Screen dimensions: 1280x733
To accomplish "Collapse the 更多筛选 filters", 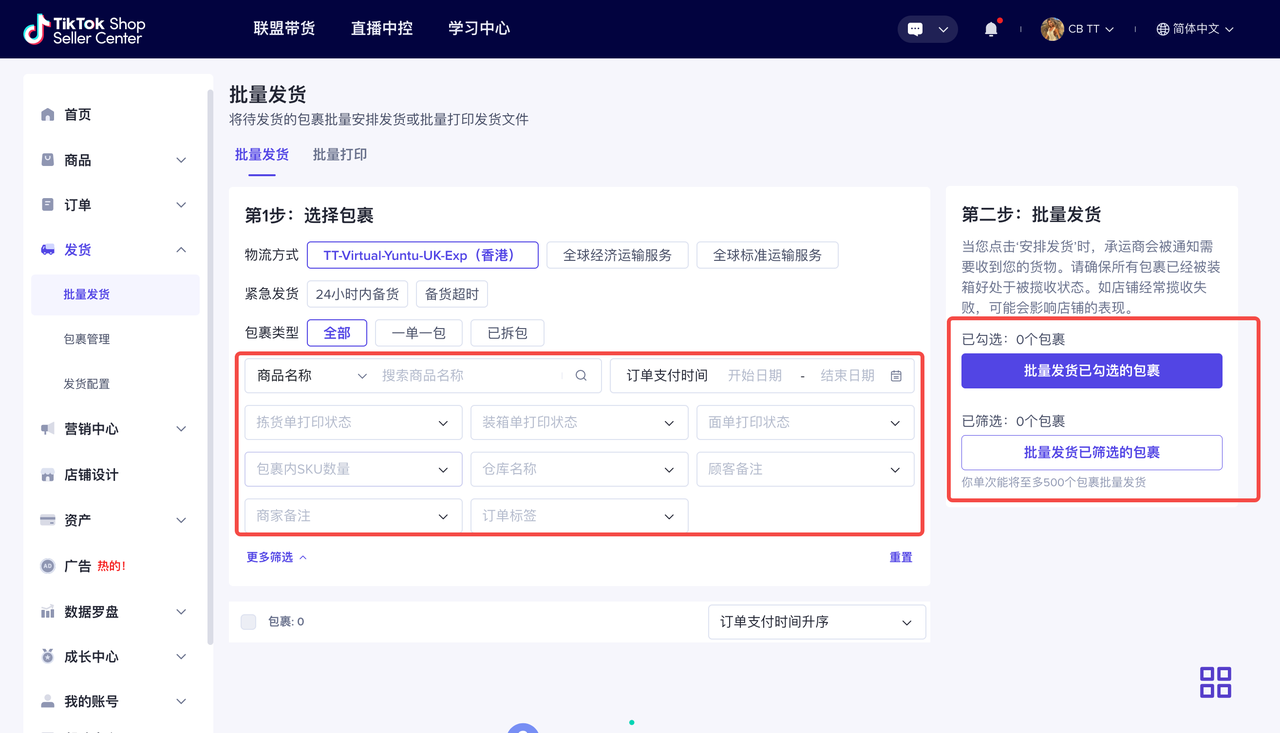I will 277,557.
